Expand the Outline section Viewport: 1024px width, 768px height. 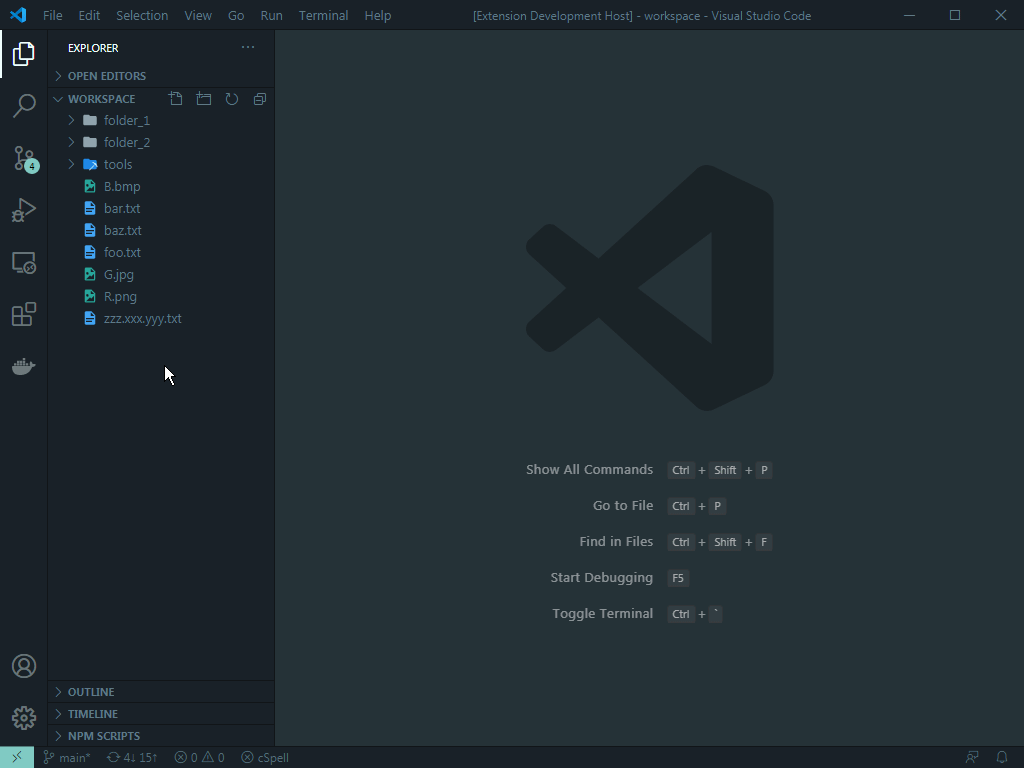coord(91,692)
